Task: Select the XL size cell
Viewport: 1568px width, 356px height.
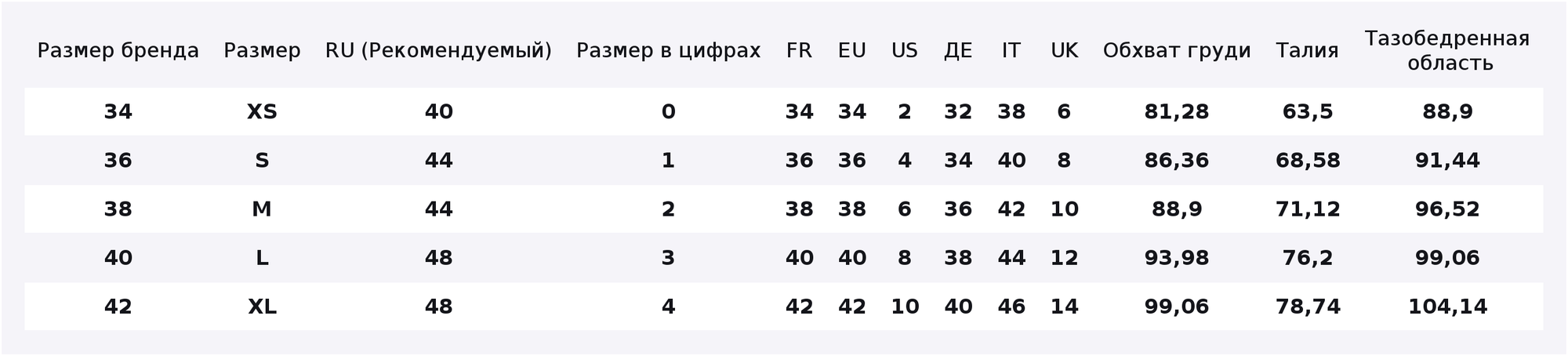Action: [x=262, y=307]
